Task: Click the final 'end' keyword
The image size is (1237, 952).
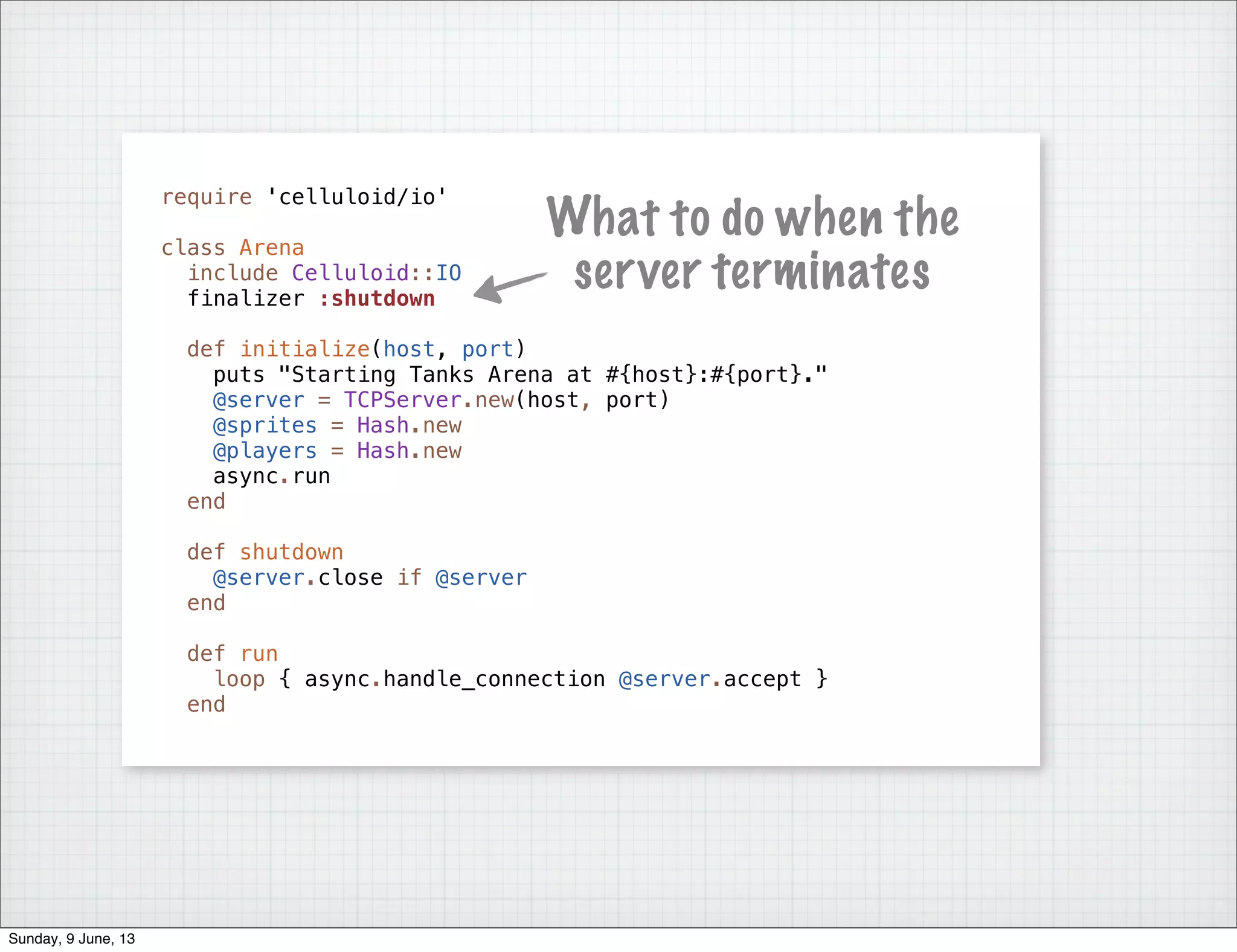Action: click(x=206, y=704)
